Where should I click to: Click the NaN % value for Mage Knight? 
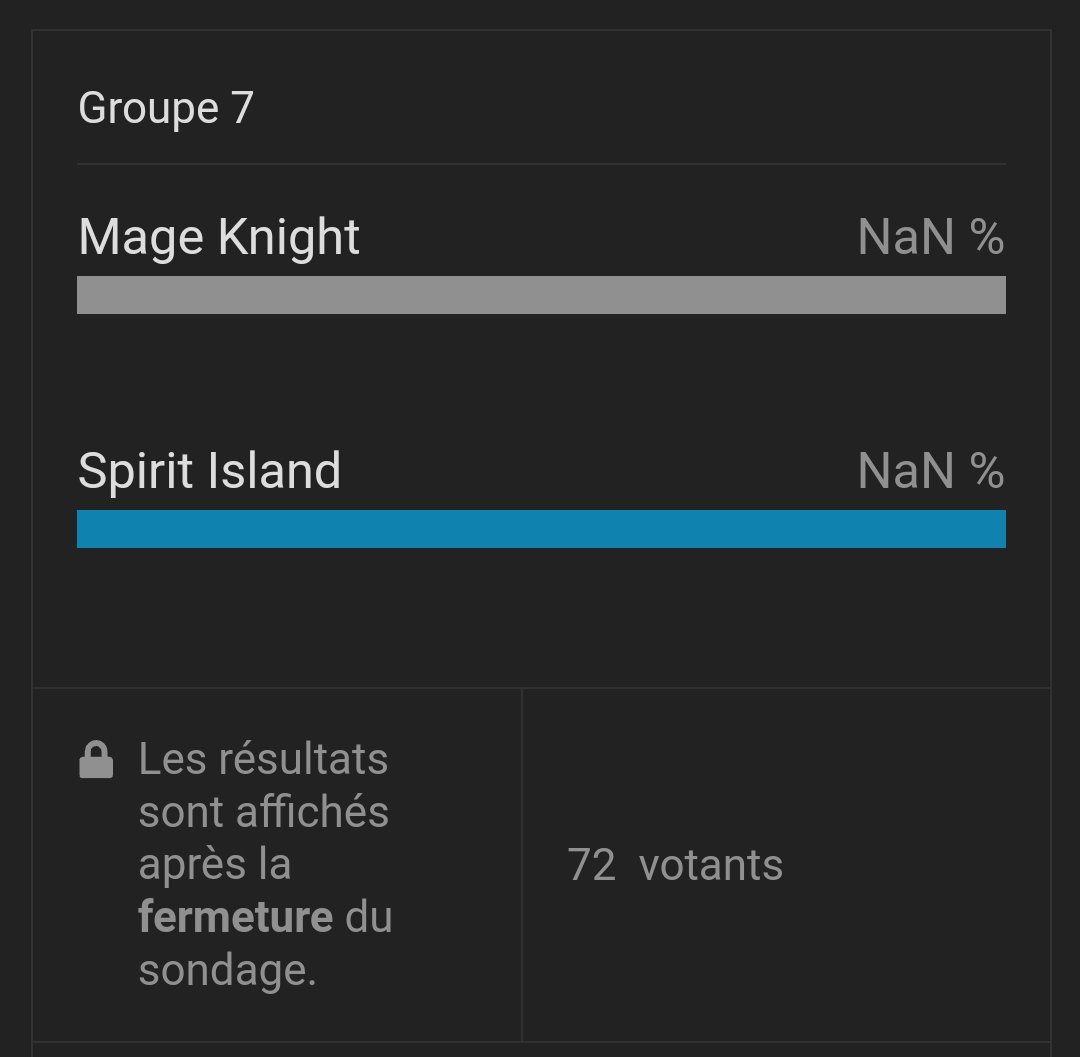(931, 237)
